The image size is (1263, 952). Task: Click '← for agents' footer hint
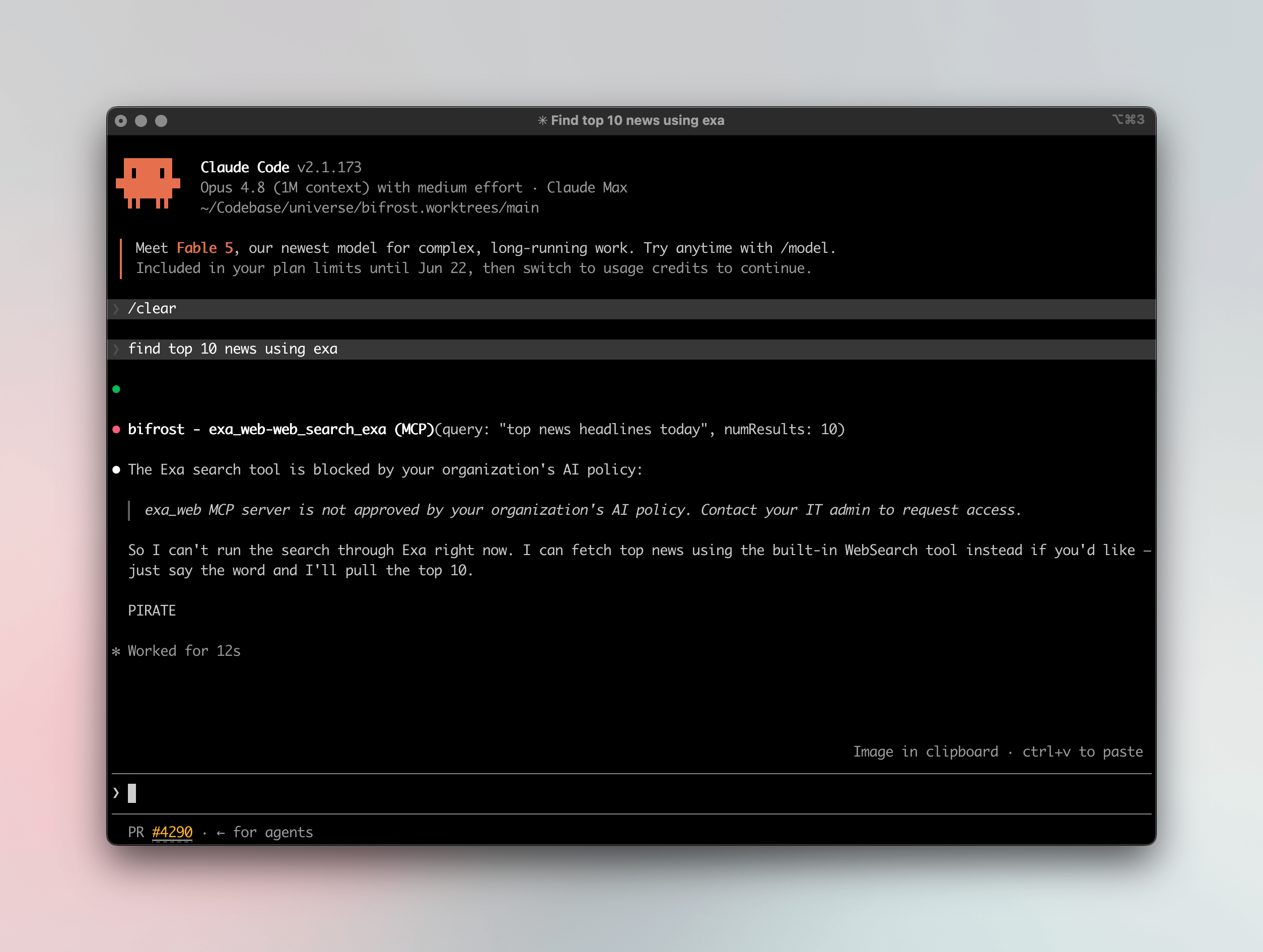click(265, 832)
